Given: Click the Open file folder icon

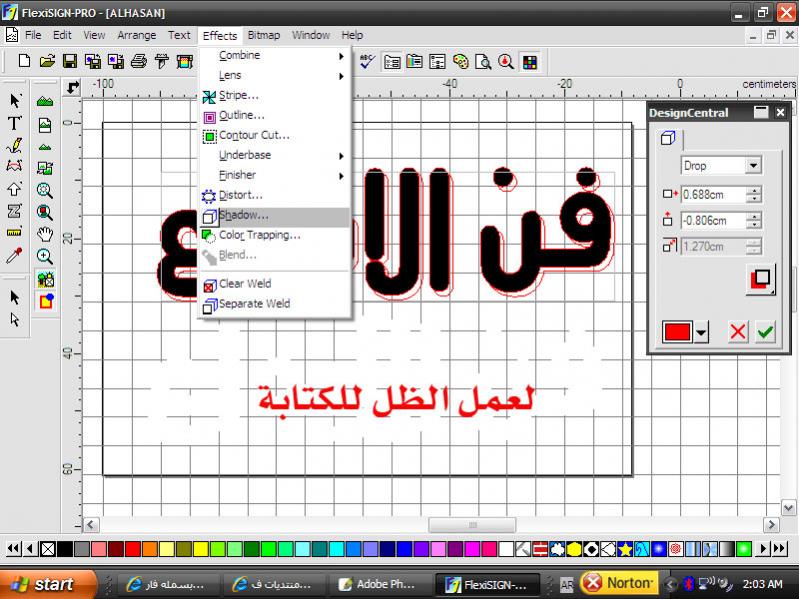Looking at the screenshot, I should (47, 62).
